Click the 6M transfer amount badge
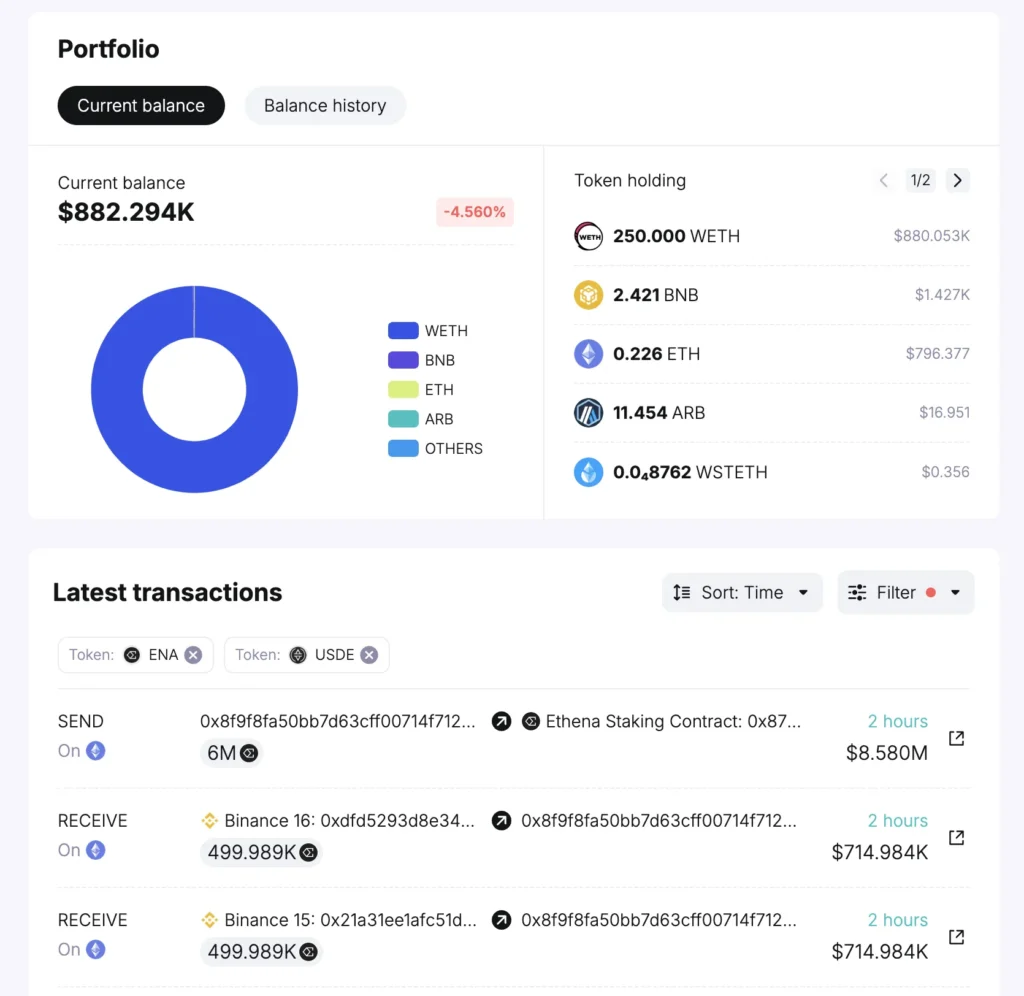 tap(231, 753)
